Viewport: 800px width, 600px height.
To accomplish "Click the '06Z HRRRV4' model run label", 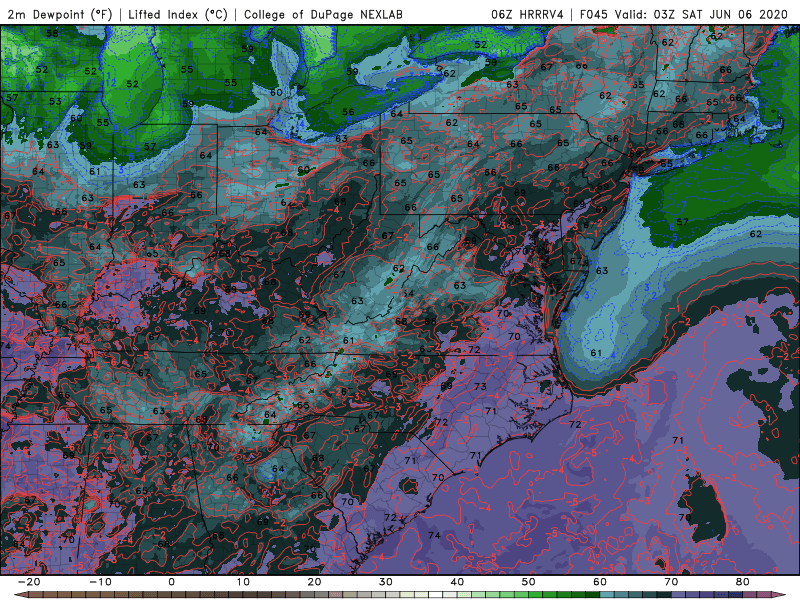I will click(x=527, y=14).
